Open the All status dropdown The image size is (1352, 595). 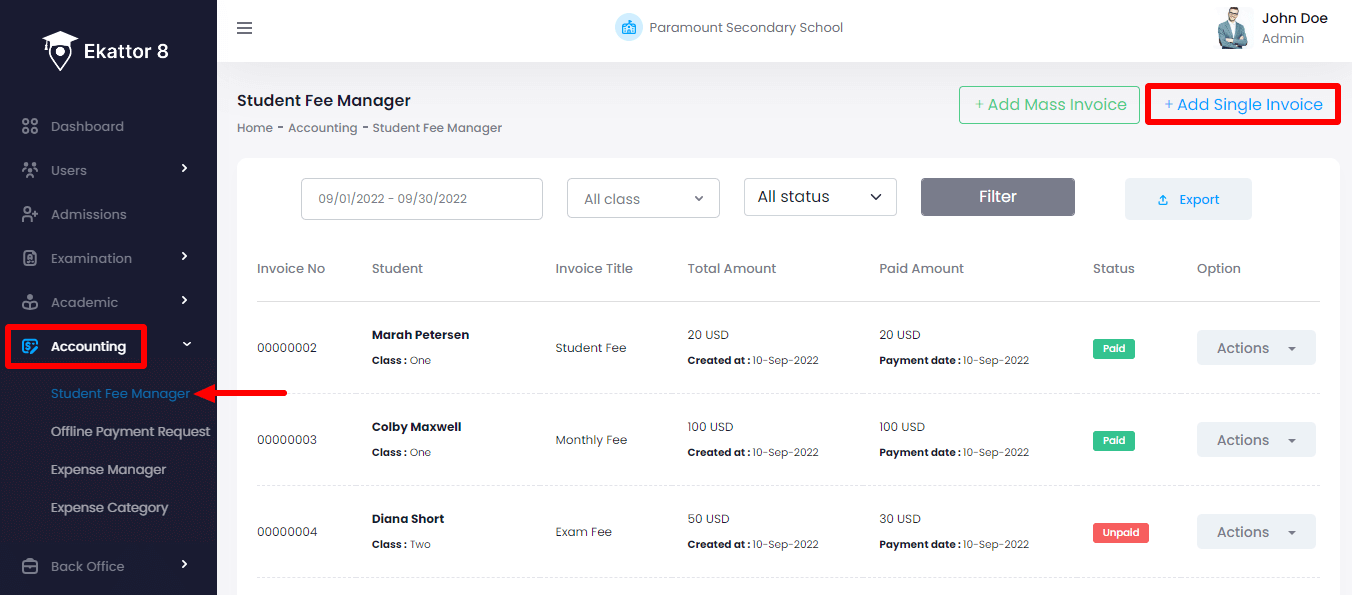(819, 196)
